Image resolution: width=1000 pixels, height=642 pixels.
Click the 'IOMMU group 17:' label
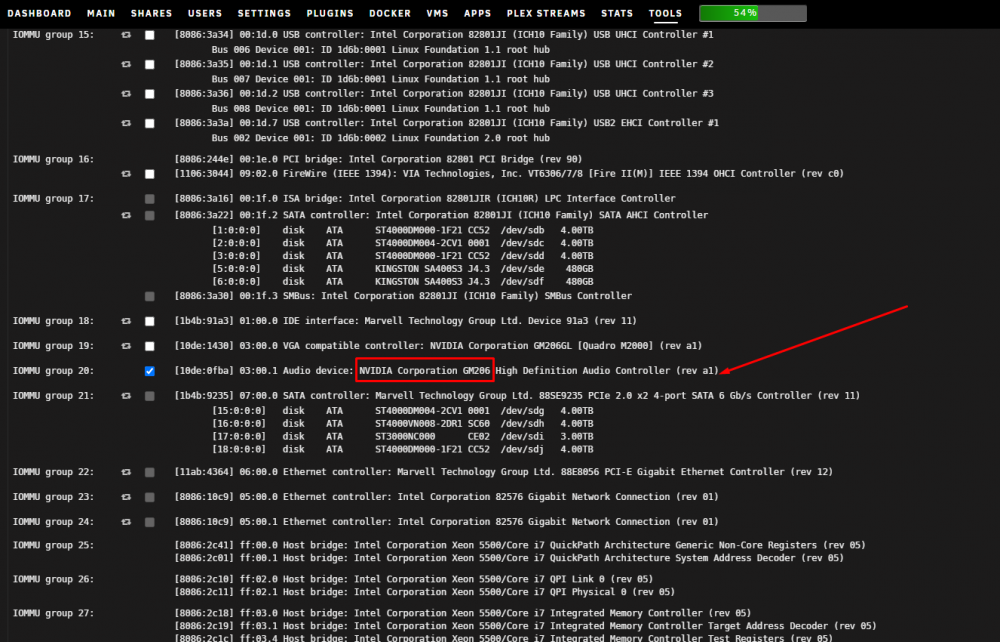[54, 198]
